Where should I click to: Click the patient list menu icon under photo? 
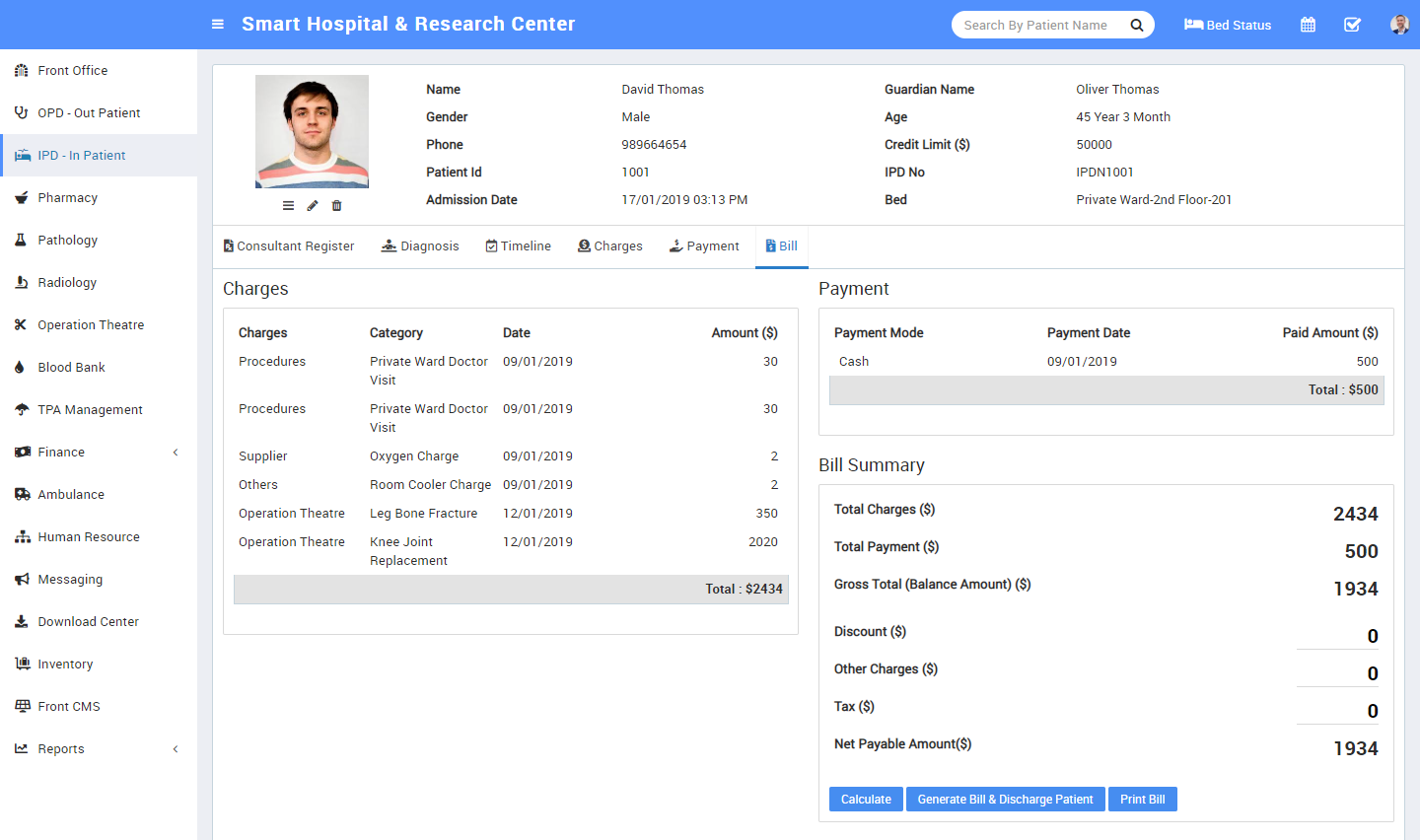click(288, 205)
